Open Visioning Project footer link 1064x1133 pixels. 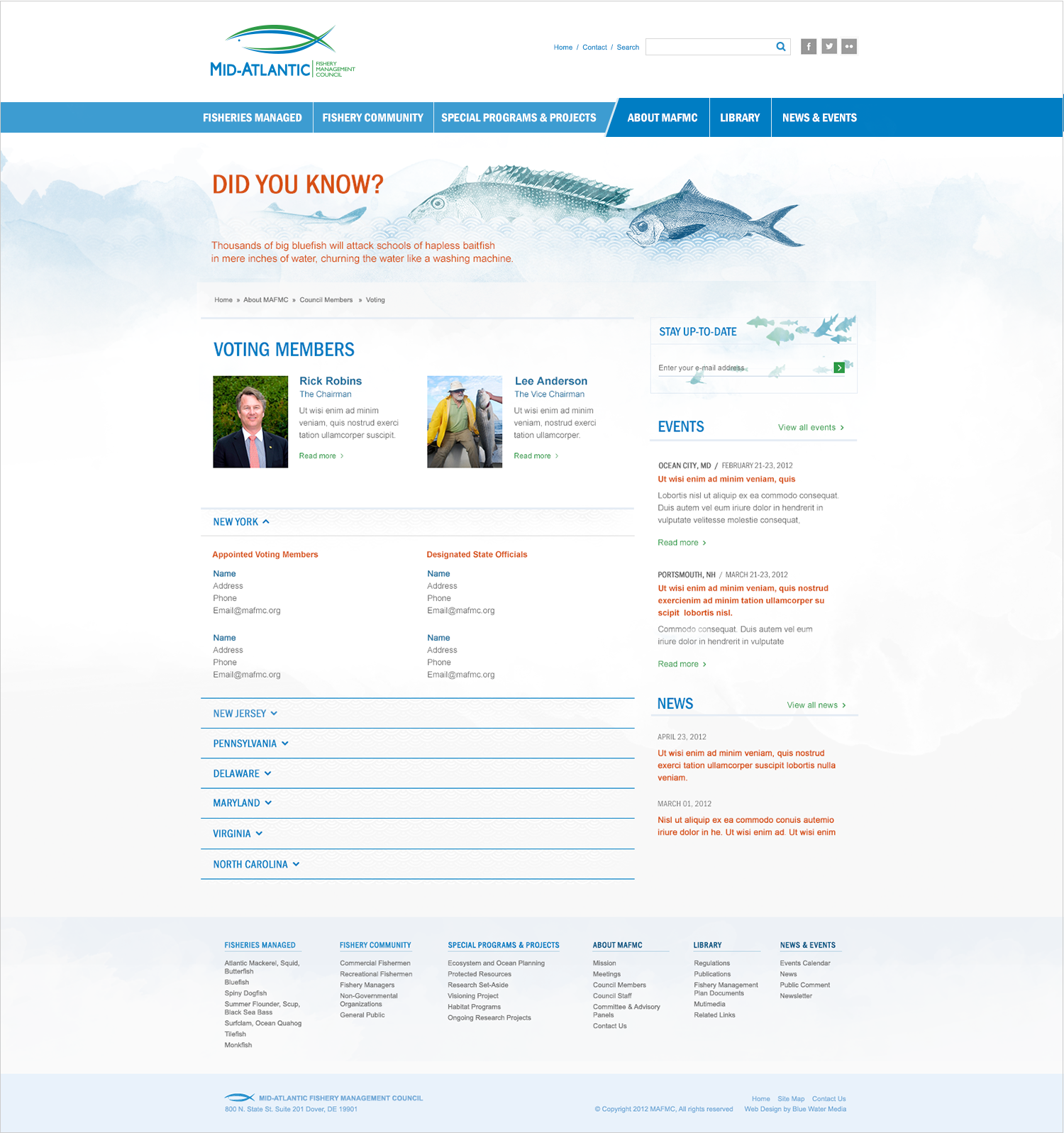(473, 996)
